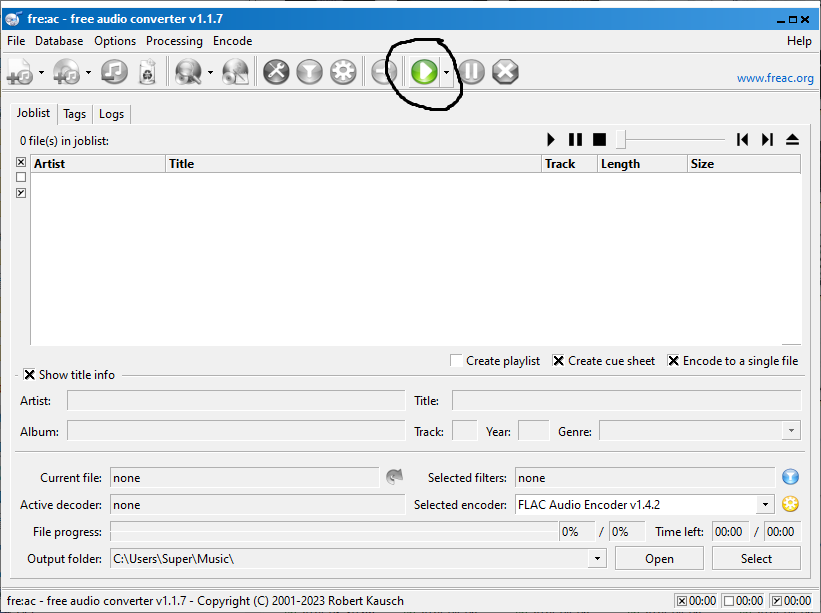821x613 pixels.
Task: Sort the joblist by the Size column
Action: pos(744,164)
